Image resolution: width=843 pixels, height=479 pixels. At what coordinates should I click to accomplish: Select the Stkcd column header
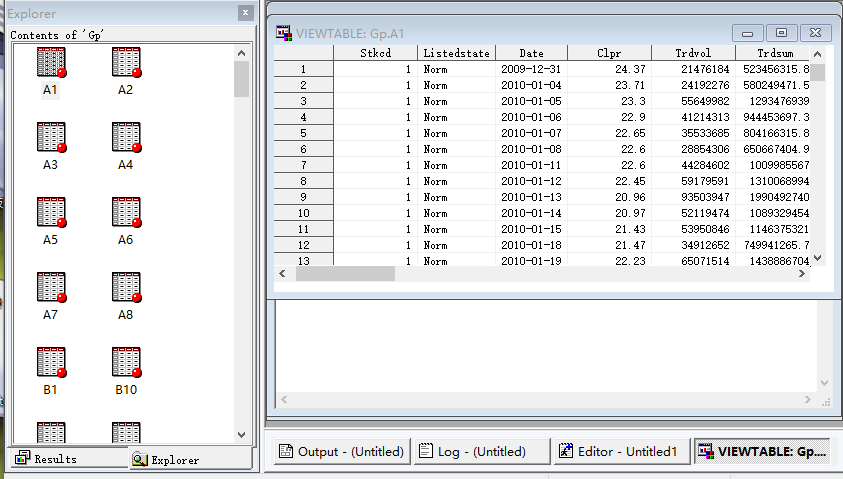click(375, 53)
